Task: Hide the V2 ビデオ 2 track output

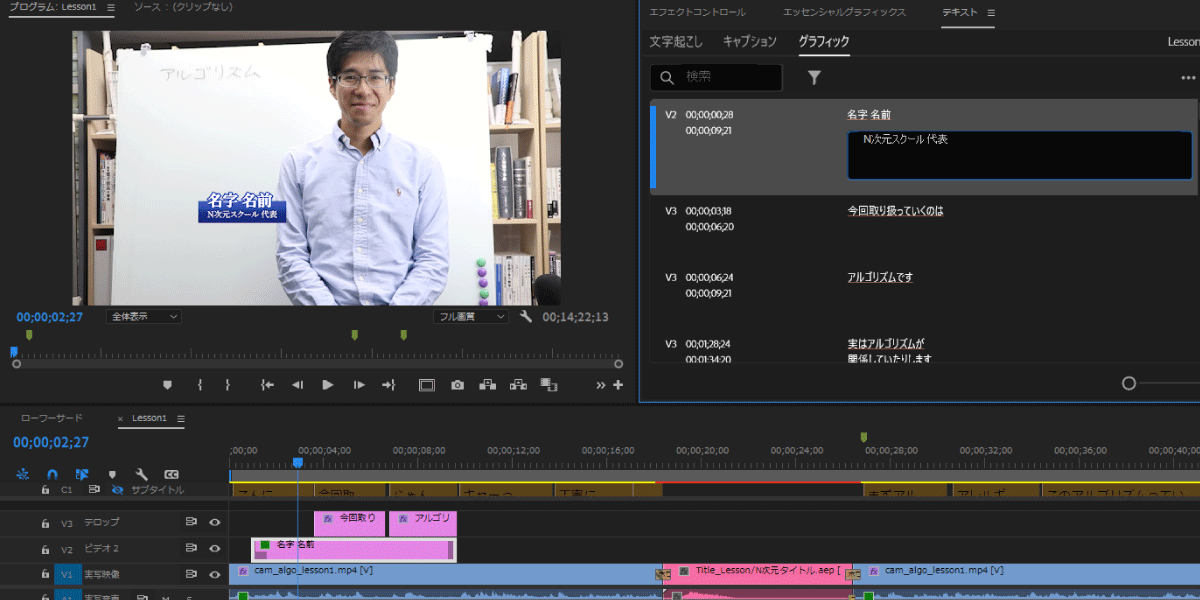Action: click(214, 548)
